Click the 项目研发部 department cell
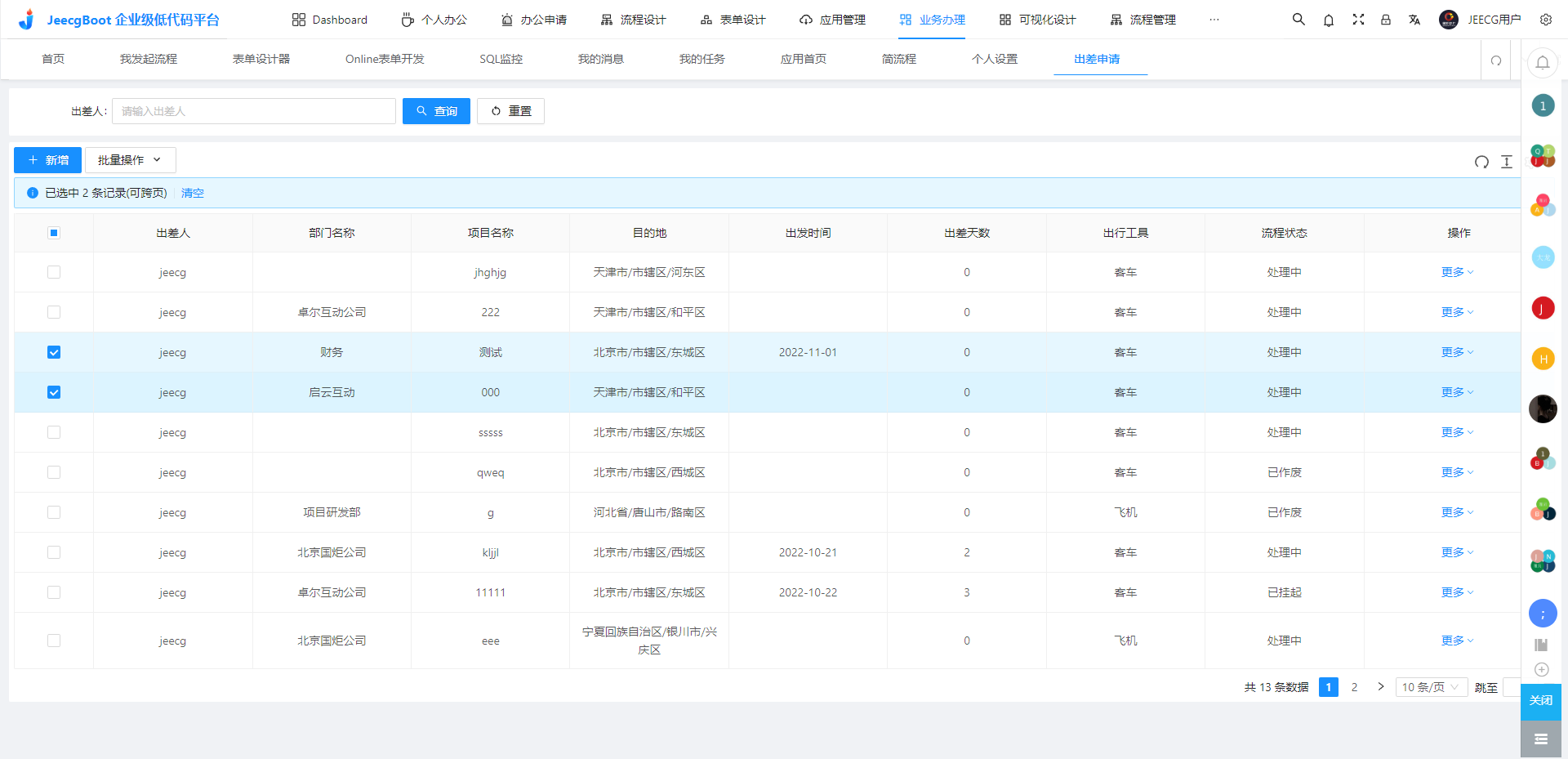 pyautogui.click(x=332, y=512)
